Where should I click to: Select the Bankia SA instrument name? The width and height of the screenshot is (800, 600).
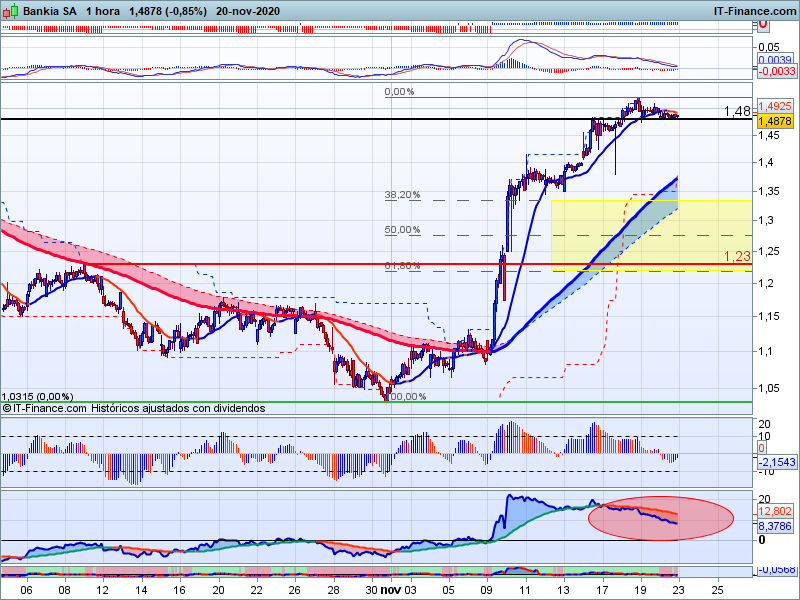pyautogui.click(x=49, y=11)
